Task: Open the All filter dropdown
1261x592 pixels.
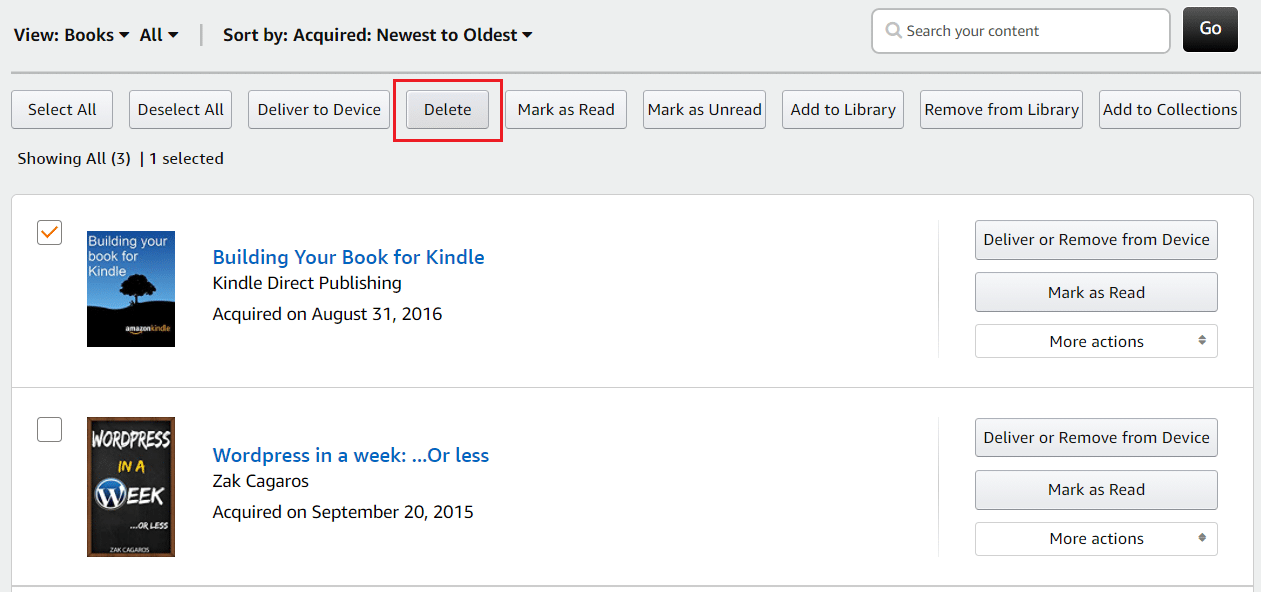Action: tap(159, 35)
